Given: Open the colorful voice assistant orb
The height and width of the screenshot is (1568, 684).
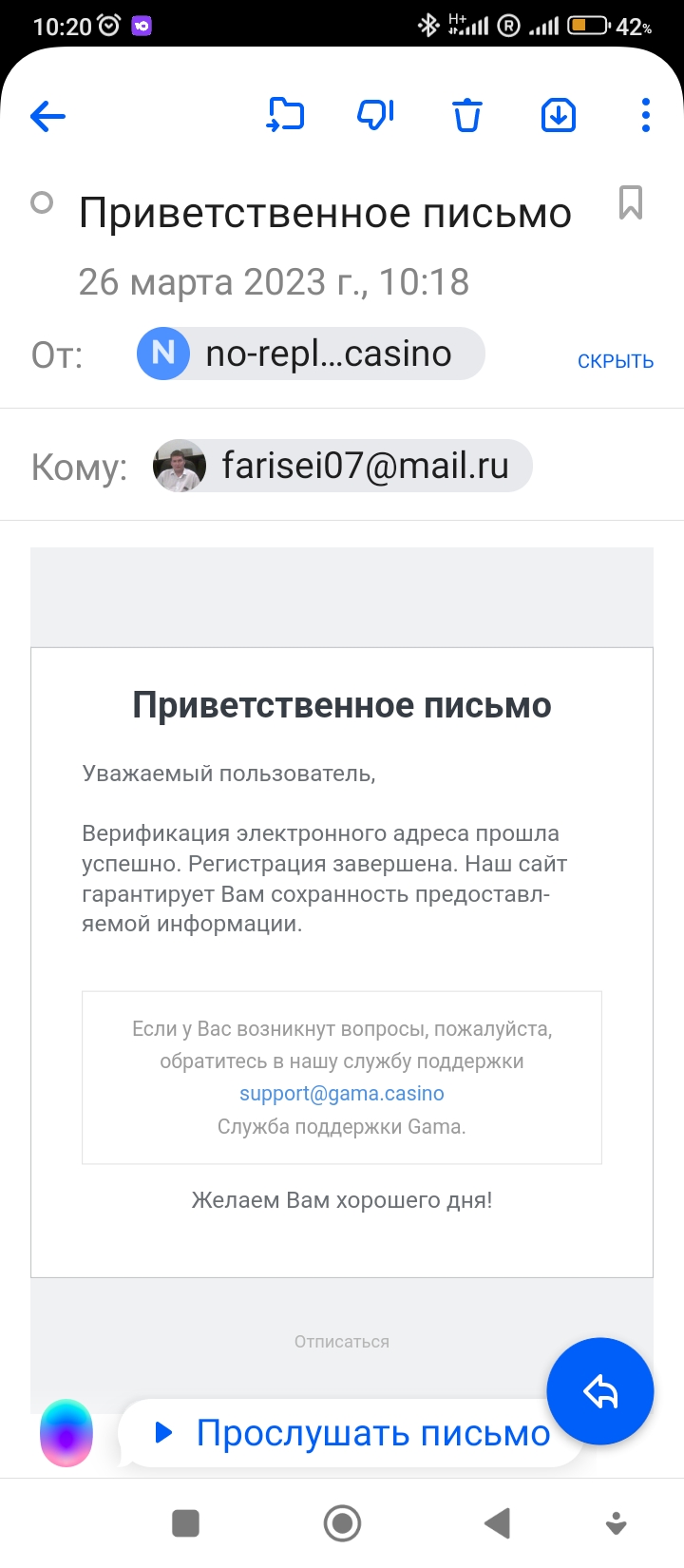Looking at the screenshot, I should click(66, 1433).
